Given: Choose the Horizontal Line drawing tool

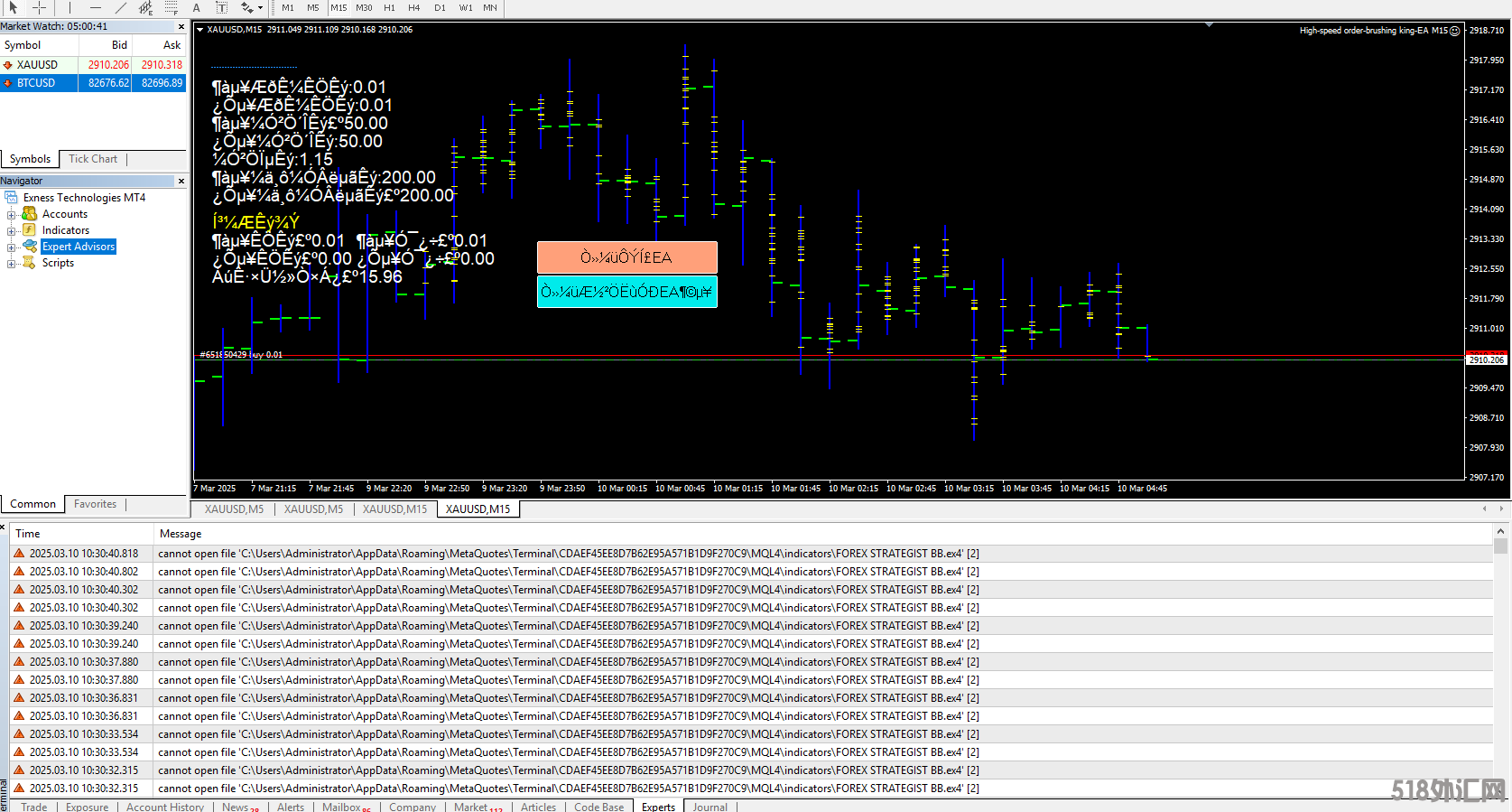Looking at the screenshot, I should (95, 7).
